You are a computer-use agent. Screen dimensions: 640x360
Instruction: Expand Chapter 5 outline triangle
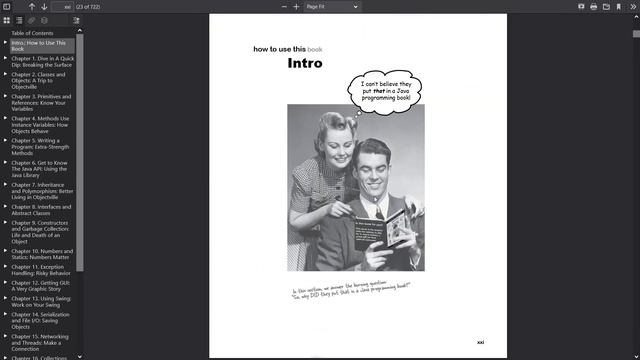(x=5, y=140)
